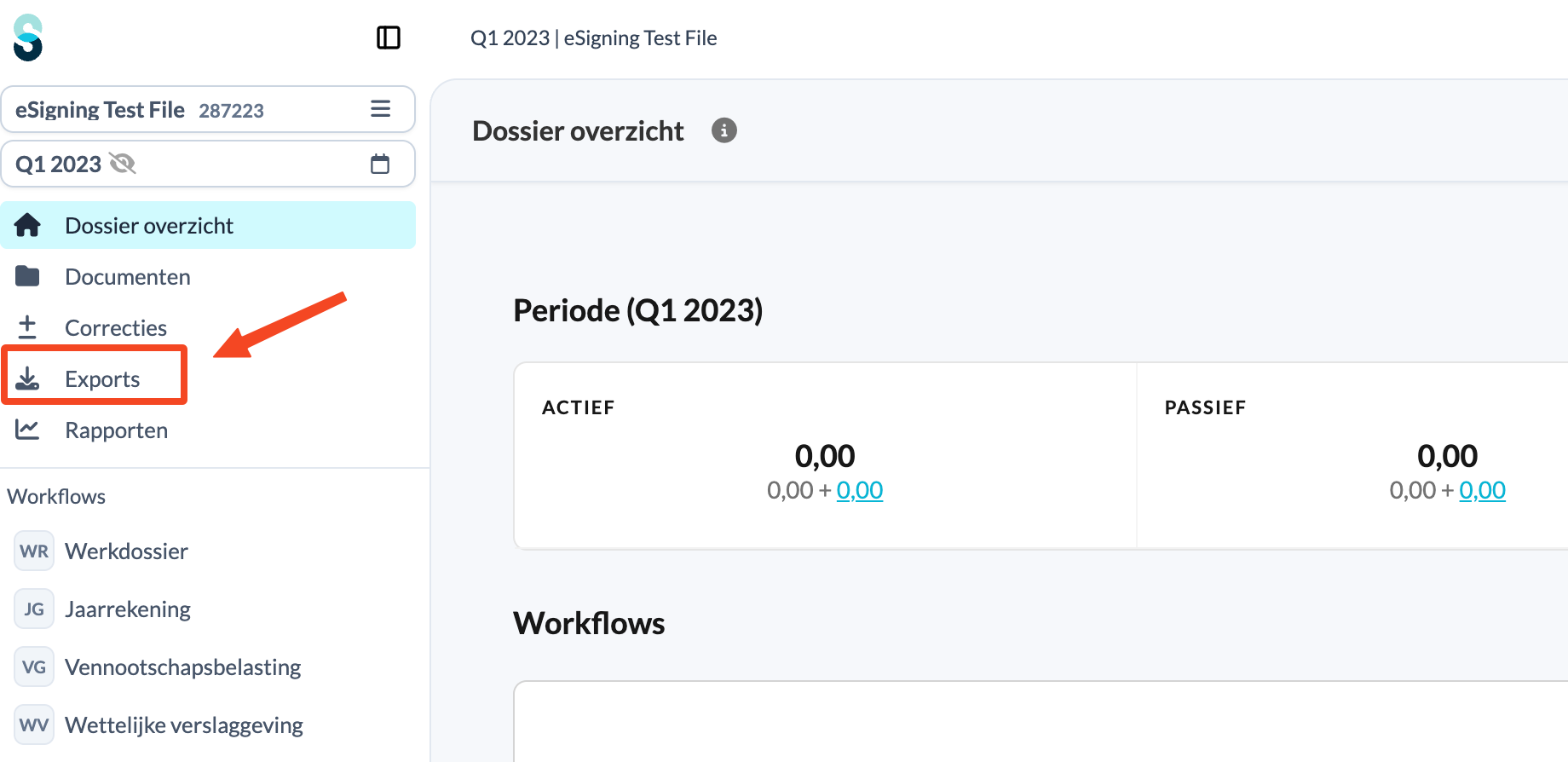Collapse the sidebar with panel toggle icon
The width and height of the screenshot is (1568, 762).
pos(389,38)
